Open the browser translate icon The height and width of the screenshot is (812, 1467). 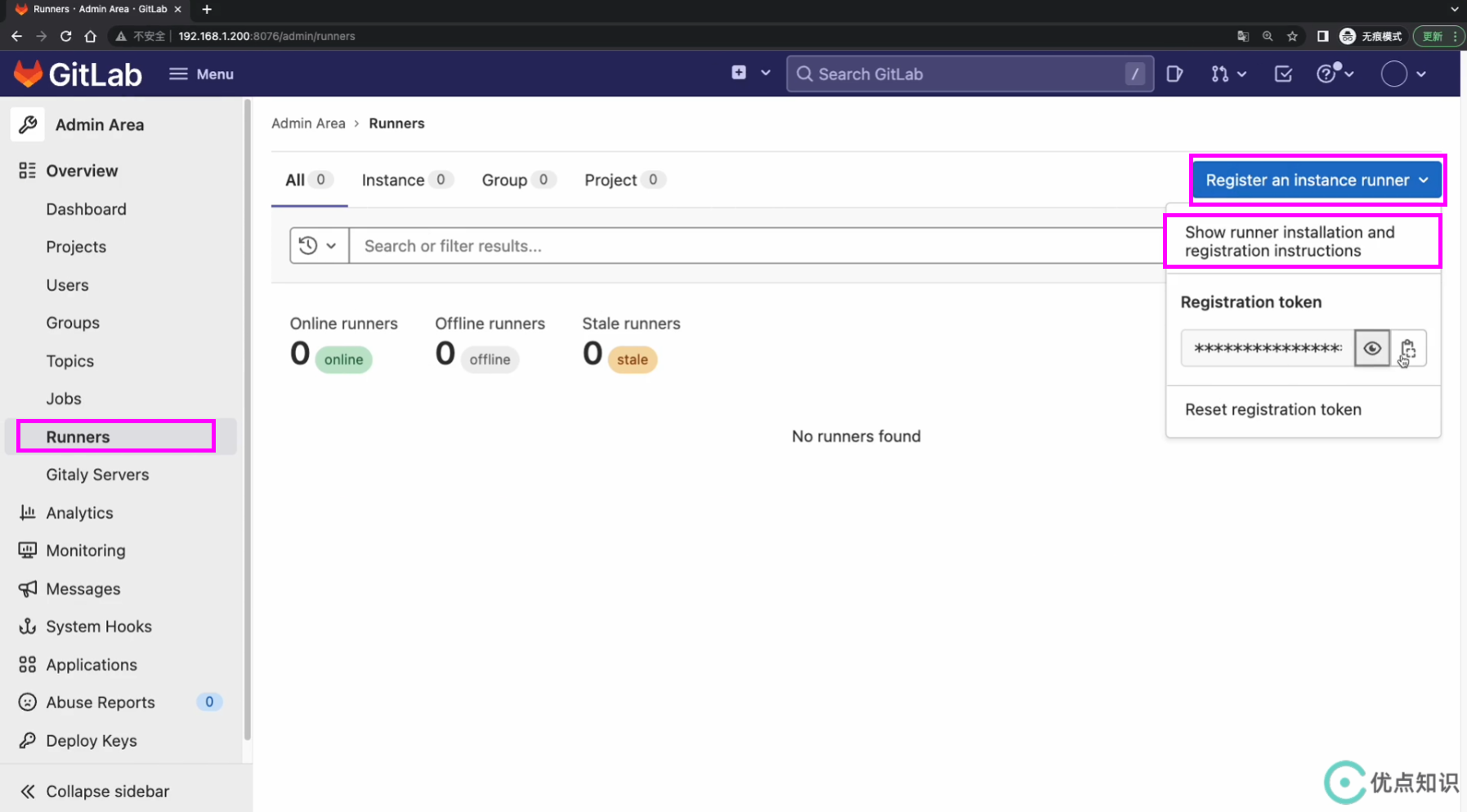tap(1243, 36)
